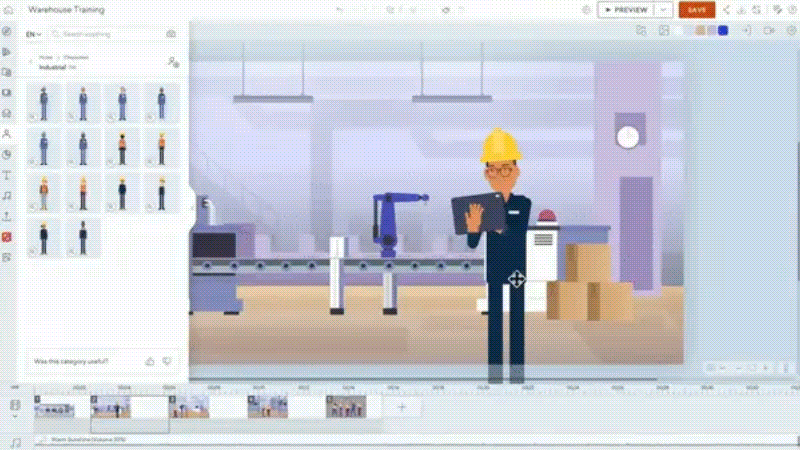The height and width of the screenshot is (450, 800).
Task: Select the tan color swatch above the canvas
Action: click(x=701, y=31)
